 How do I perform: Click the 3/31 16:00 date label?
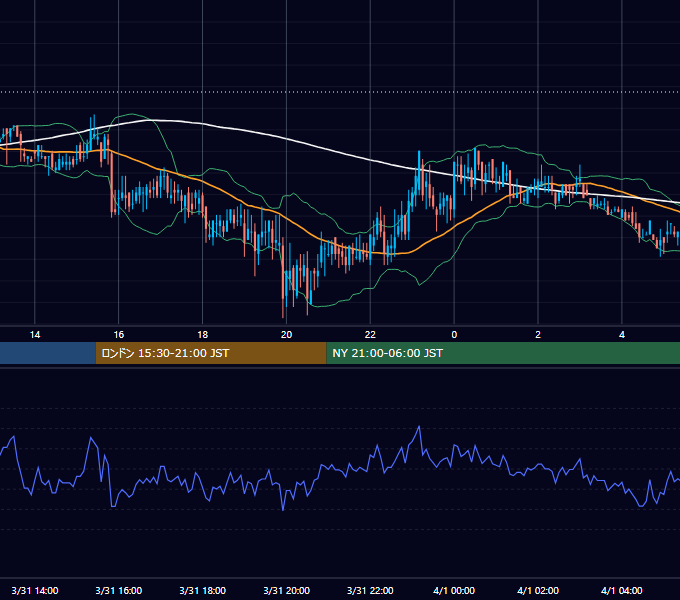(x=118, y=590)
